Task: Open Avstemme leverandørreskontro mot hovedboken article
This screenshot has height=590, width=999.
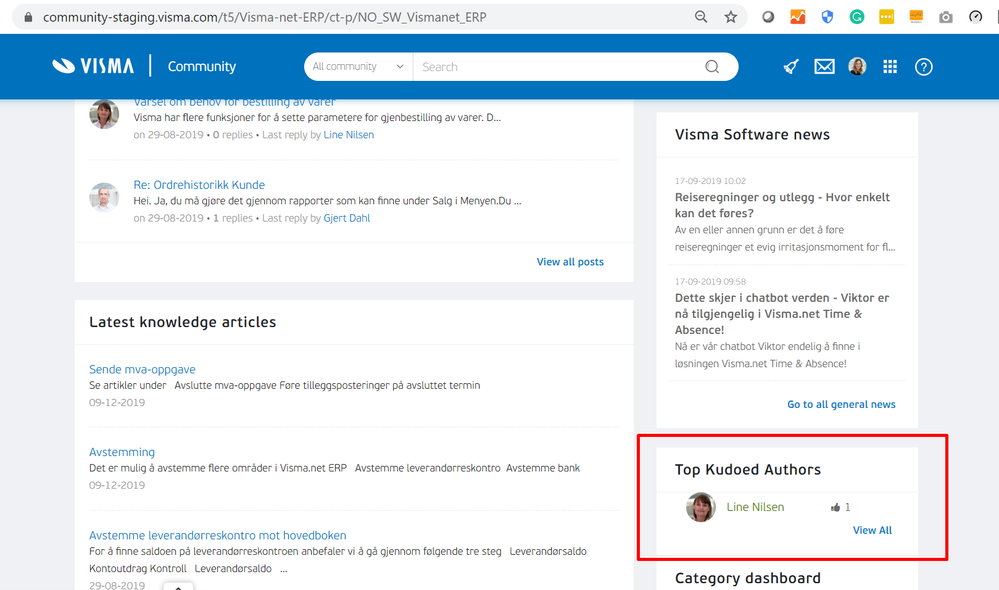Action: (x=218, y=536)
